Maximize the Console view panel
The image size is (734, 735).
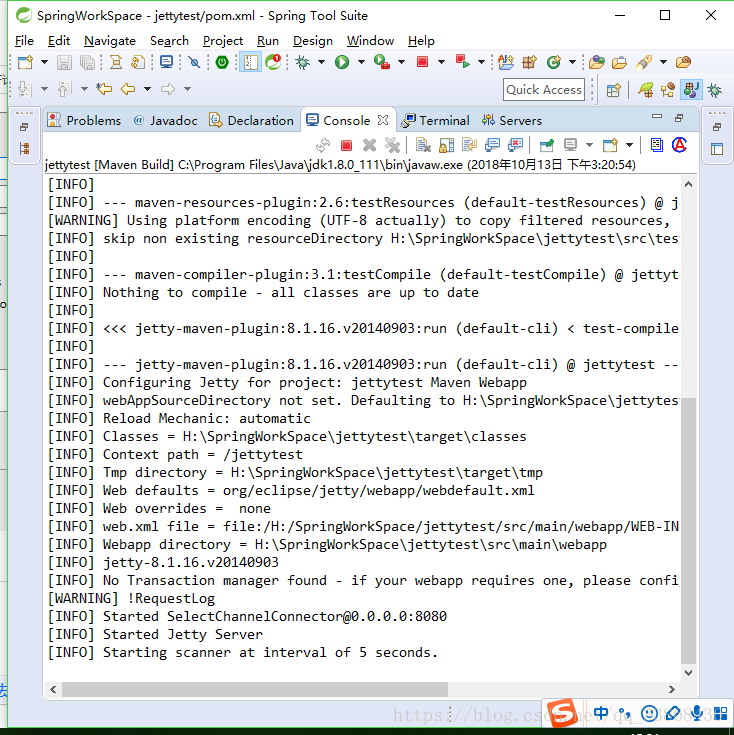coord(679,118)
